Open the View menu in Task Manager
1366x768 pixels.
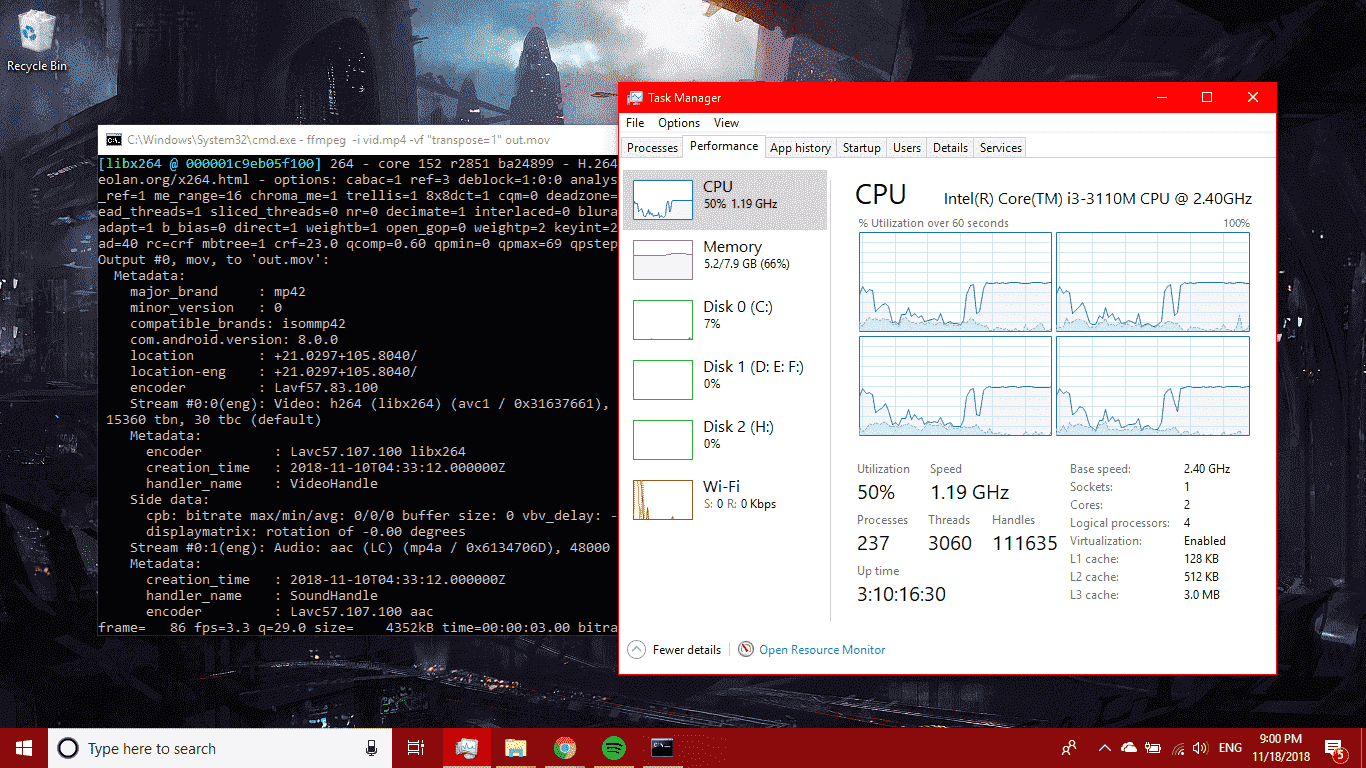point(727,123)
